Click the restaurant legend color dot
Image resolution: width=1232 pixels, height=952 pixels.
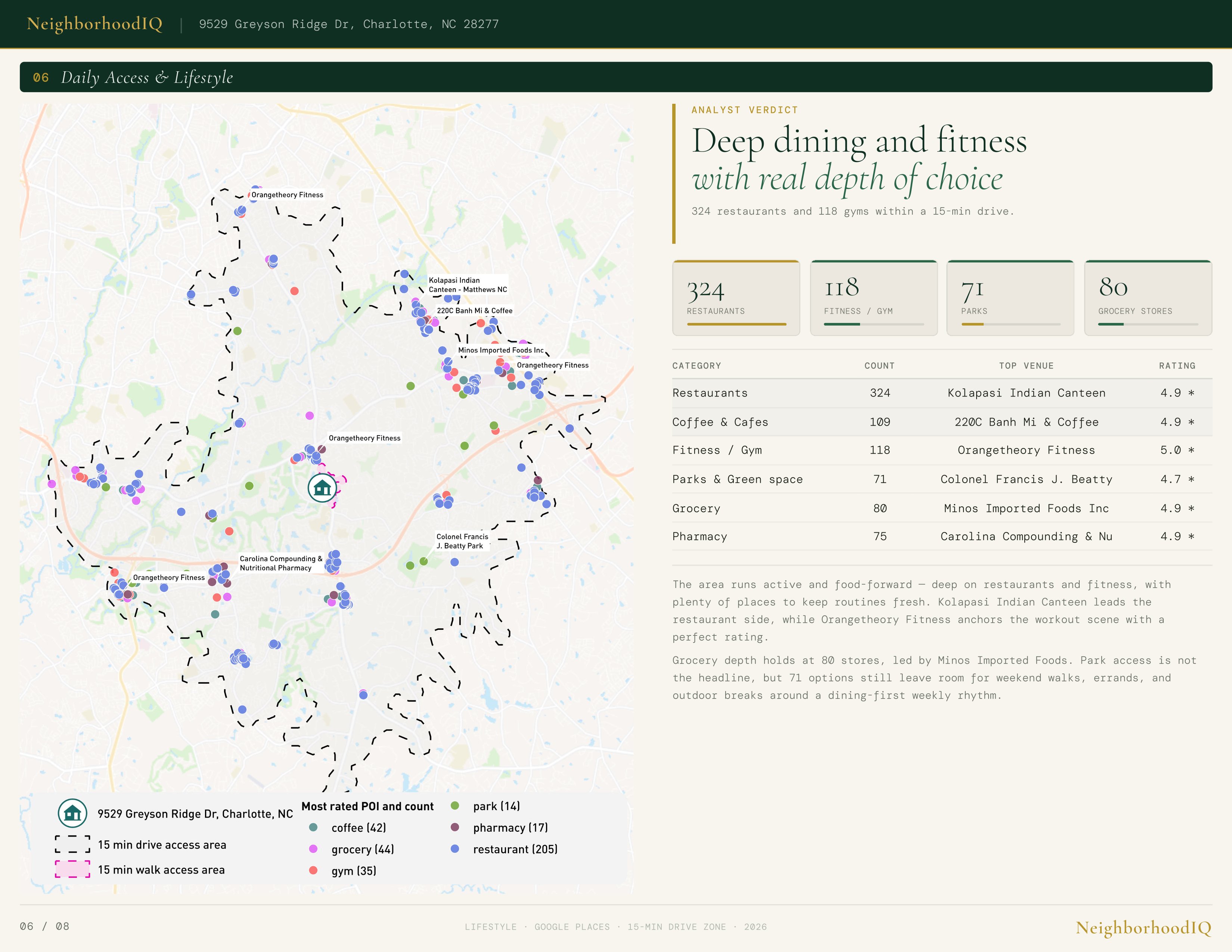454,849
